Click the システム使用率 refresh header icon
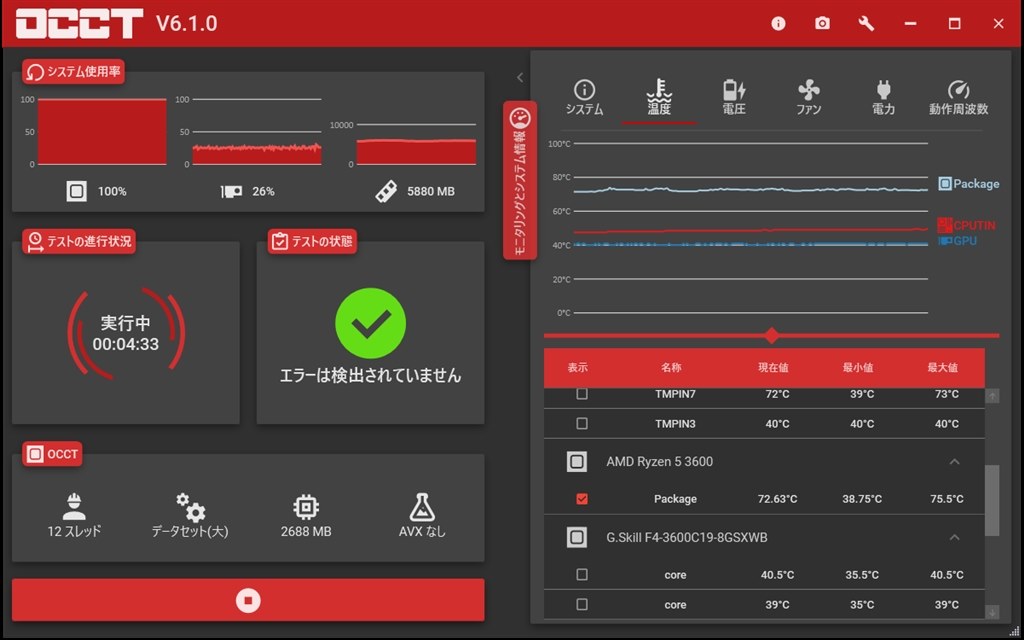The height and width of the screenshot is (640, 1024). coord(36,72)
